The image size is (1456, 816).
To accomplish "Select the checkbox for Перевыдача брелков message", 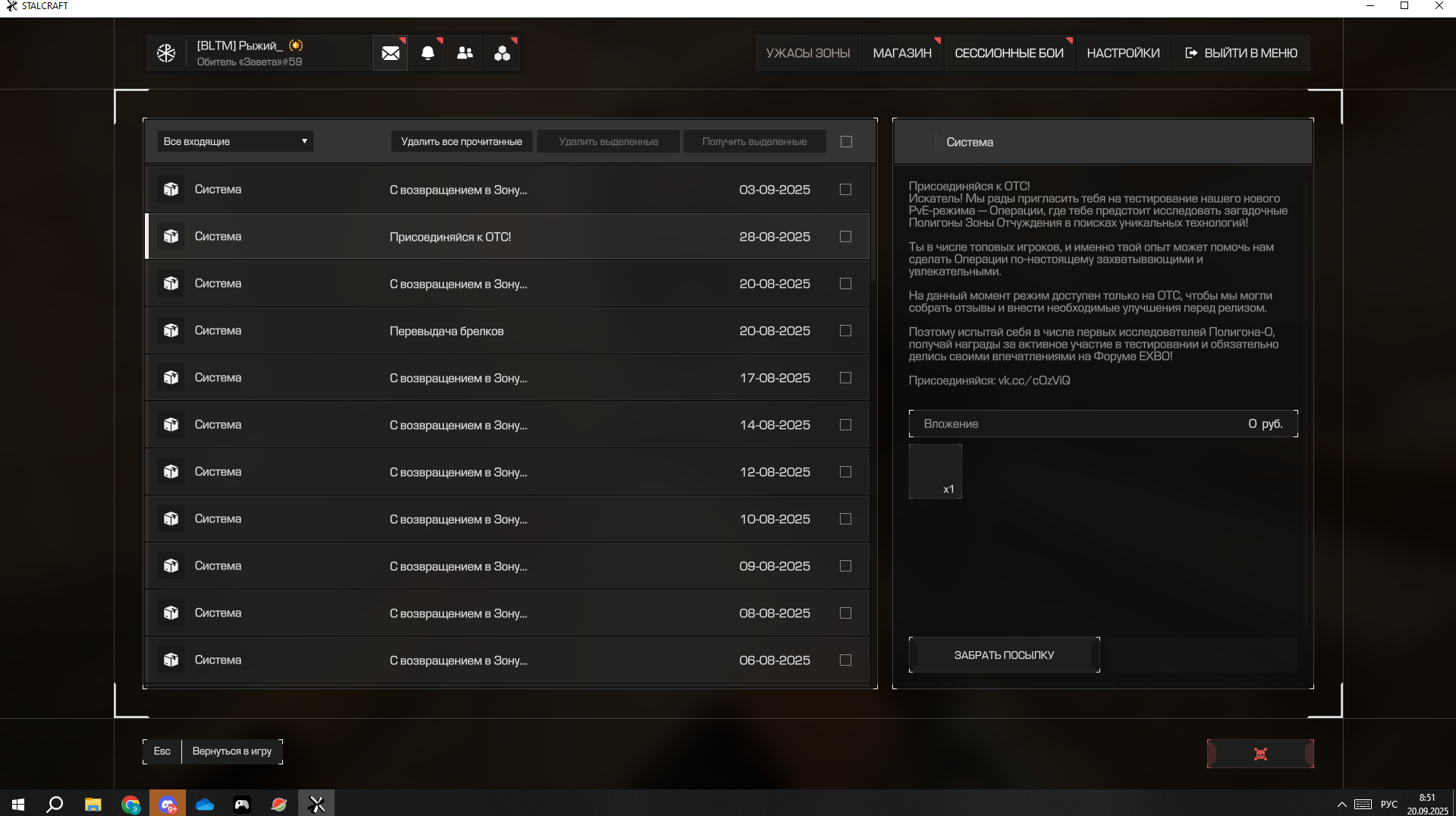I will 845,331.
